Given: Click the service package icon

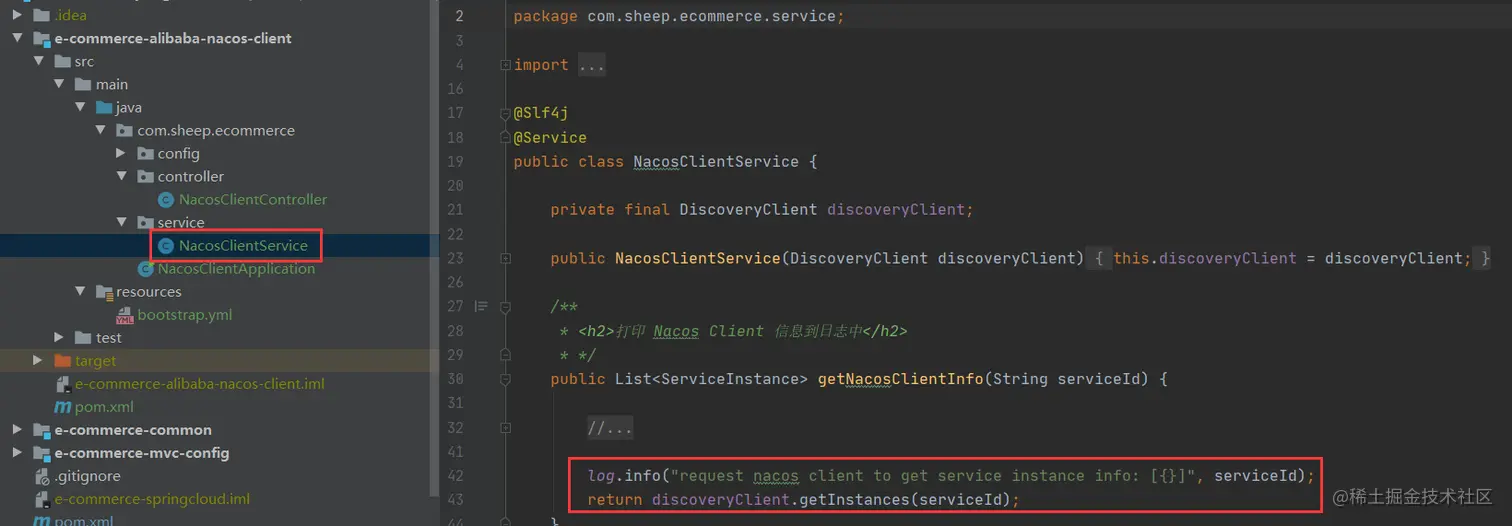Looking at the screenshot, I should click(x=145, y=222).
